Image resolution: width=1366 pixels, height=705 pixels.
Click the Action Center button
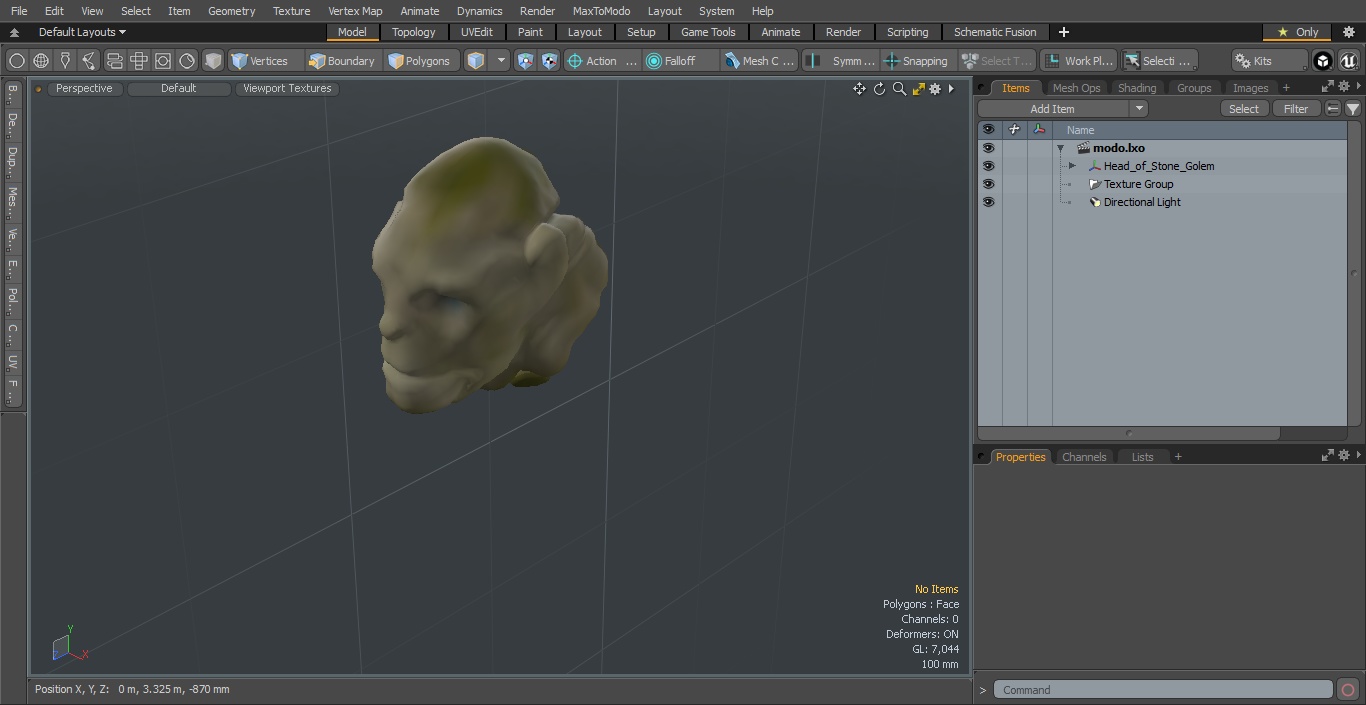pyautogui.click(x=602, y=61)
